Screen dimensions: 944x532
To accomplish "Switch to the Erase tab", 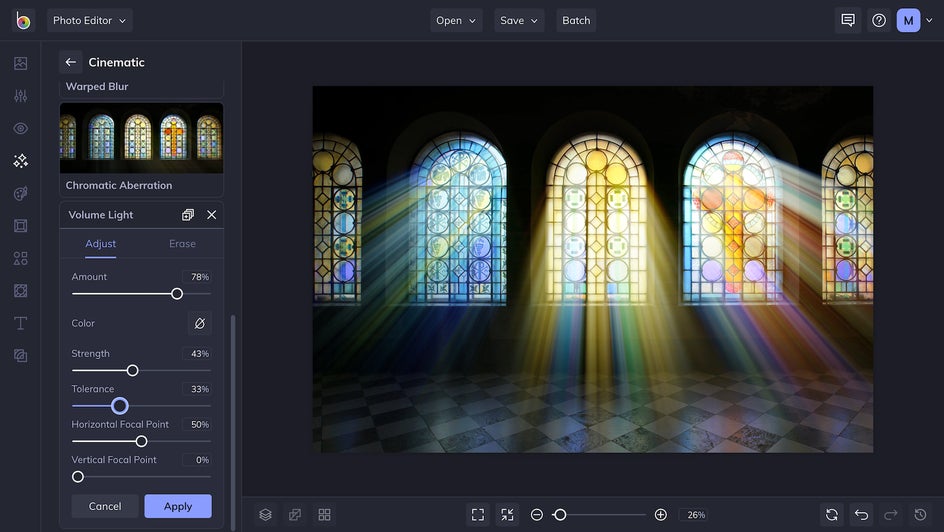I will tap(182, 244).
